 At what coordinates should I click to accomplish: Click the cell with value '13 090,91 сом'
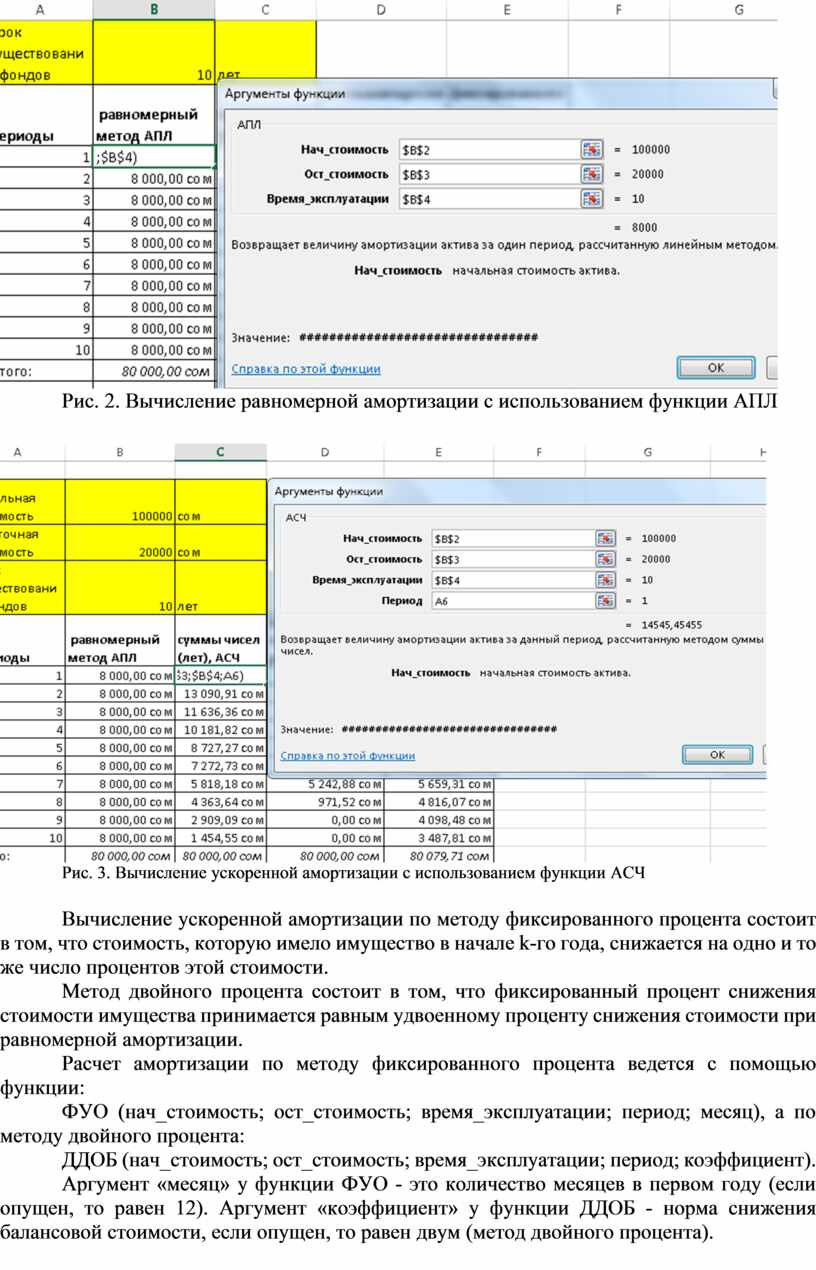pos(220,693)
